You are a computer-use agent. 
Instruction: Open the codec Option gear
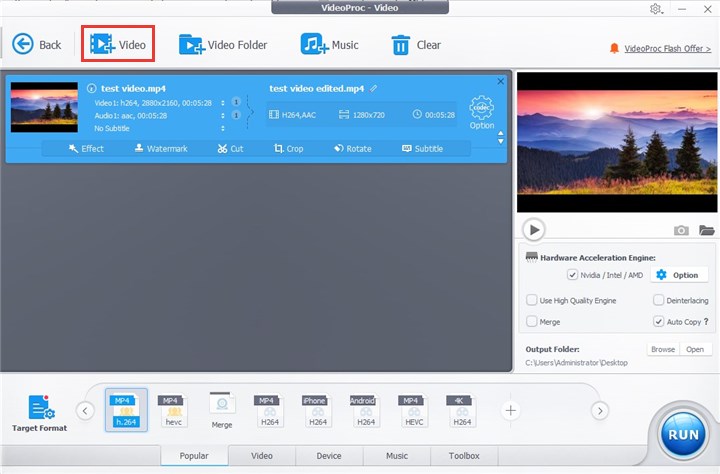pyautogui.click(x=482, y=112)
